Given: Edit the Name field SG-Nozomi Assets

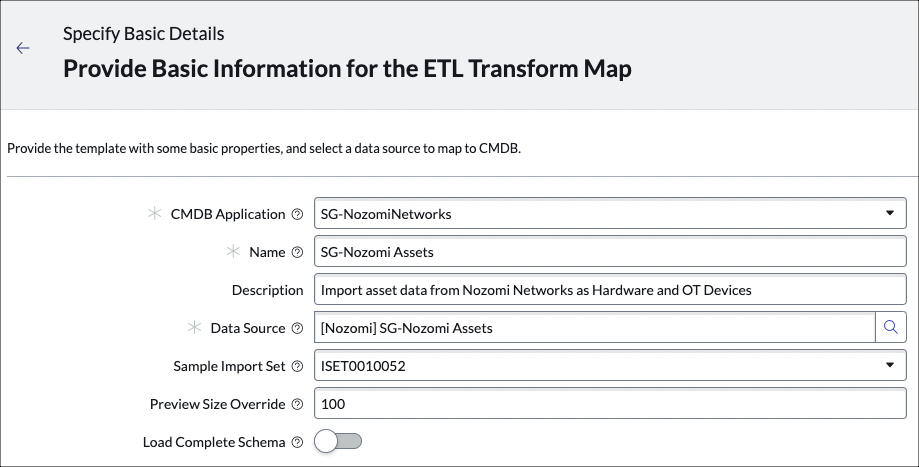Looking at the screenshot, I should point(610,251).
